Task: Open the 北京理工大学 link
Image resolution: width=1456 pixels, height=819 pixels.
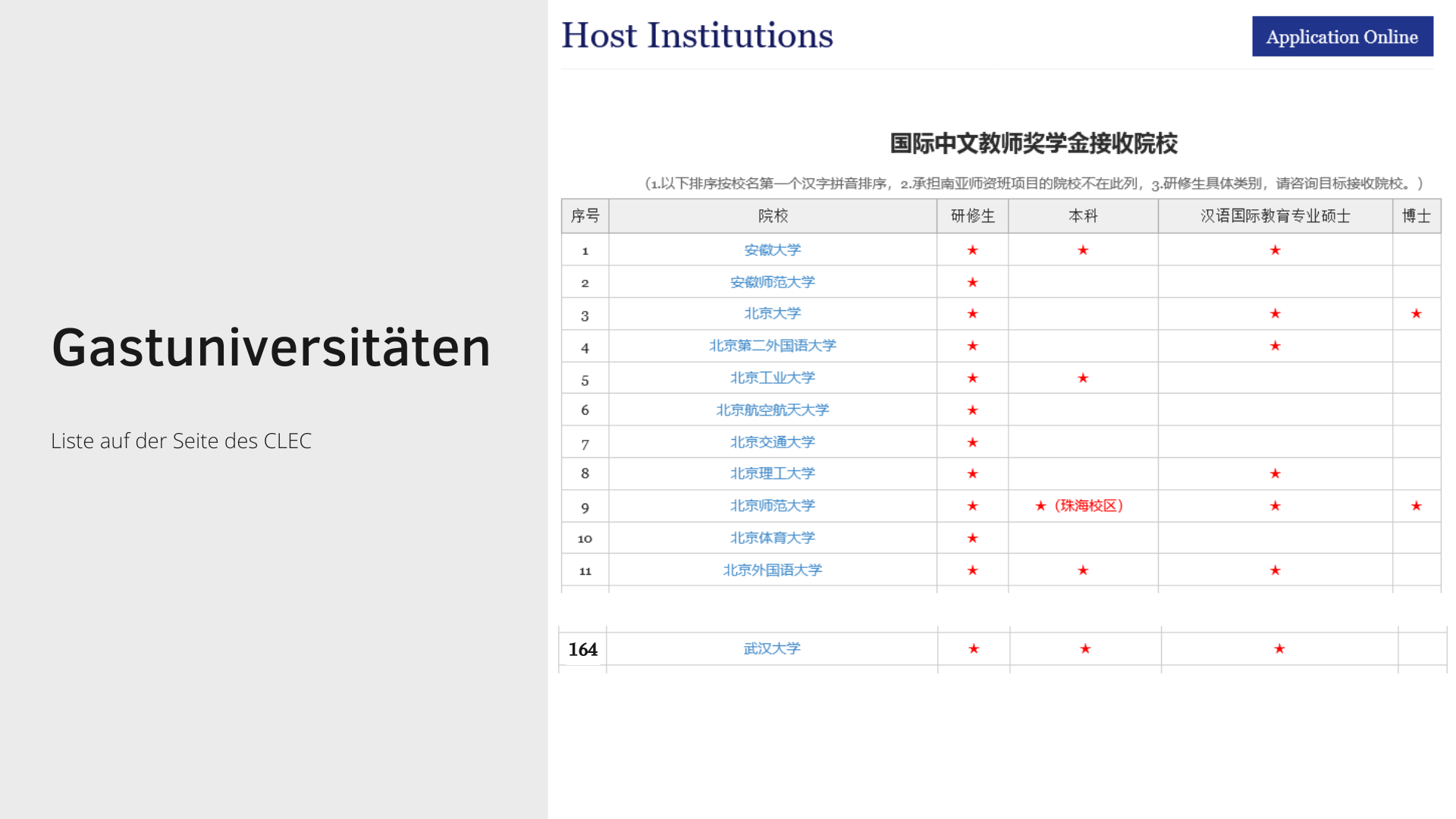Action: (x=772, y=473)
